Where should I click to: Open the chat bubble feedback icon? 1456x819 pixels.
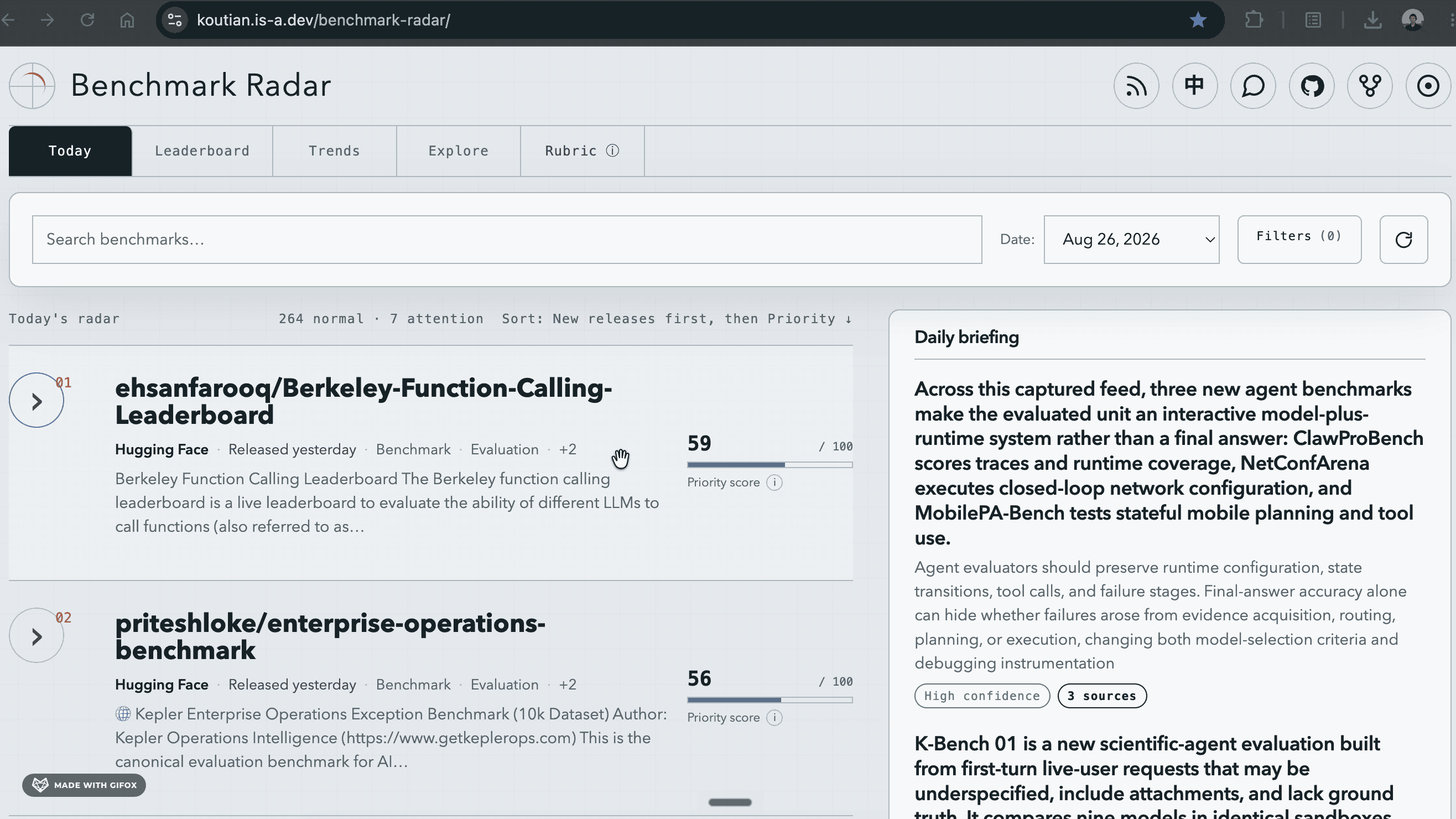(1253, 86)
